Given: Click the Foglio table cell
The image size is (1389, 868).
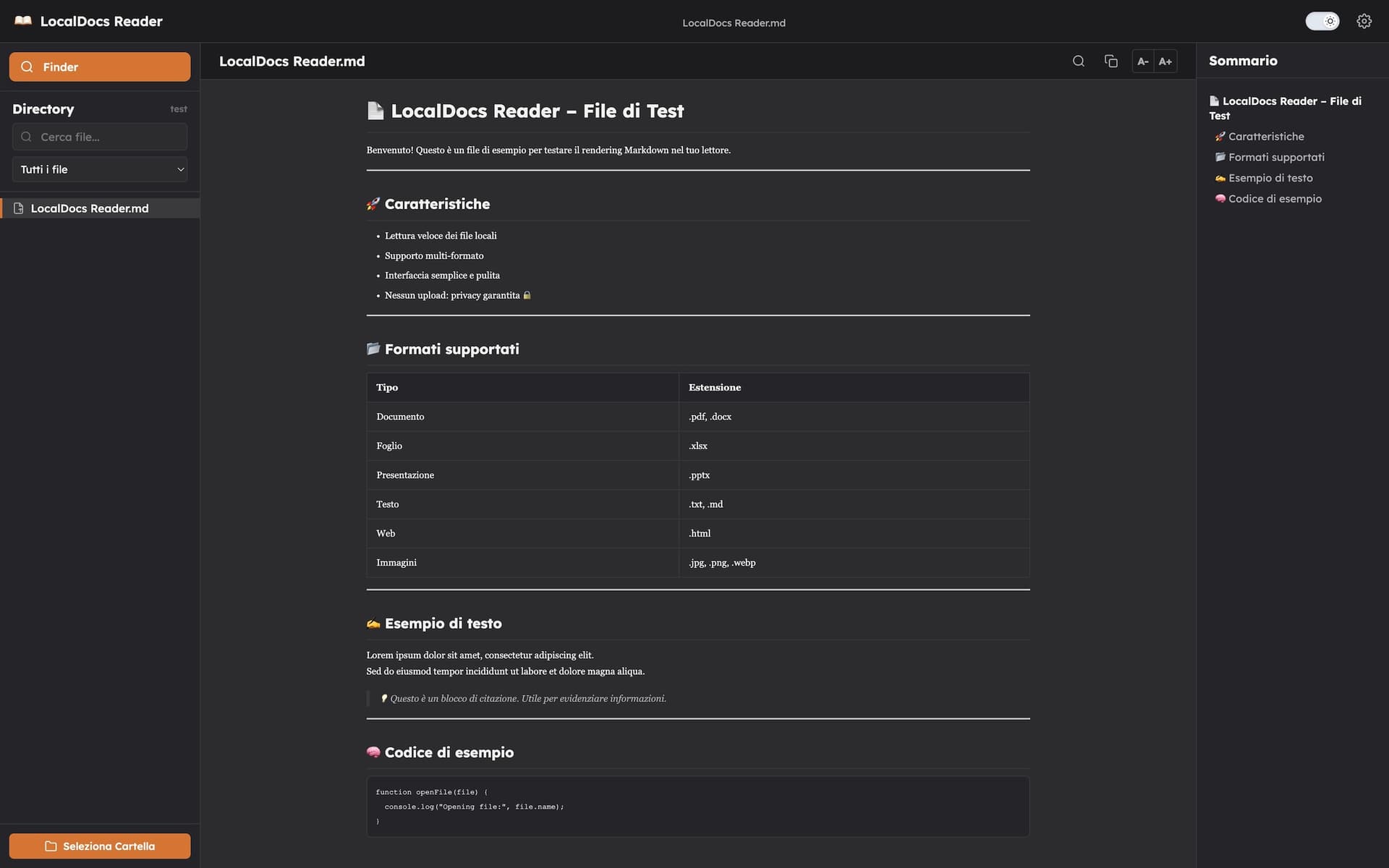Looking at the screenshot, I should 523,446.
